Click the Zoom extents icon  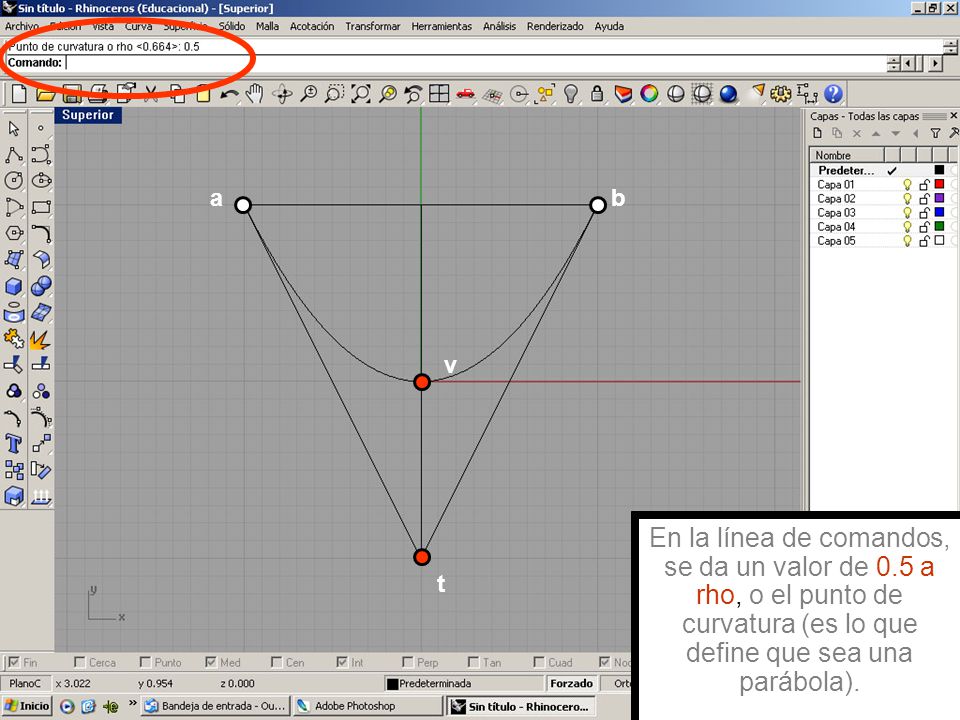(x=361, y=94)
